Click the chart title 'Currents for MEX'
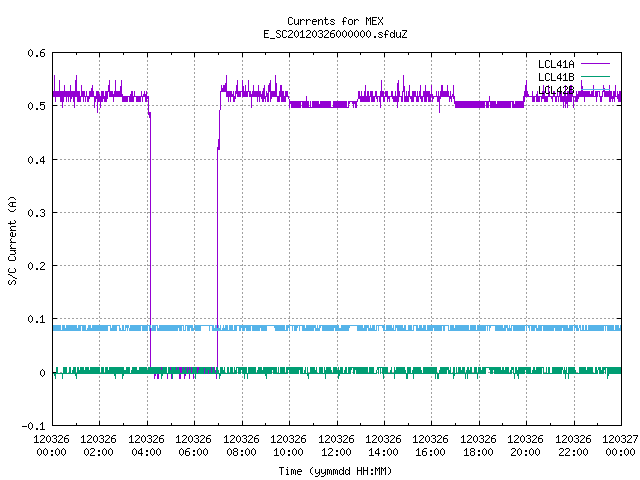 (x=335, y=21)
